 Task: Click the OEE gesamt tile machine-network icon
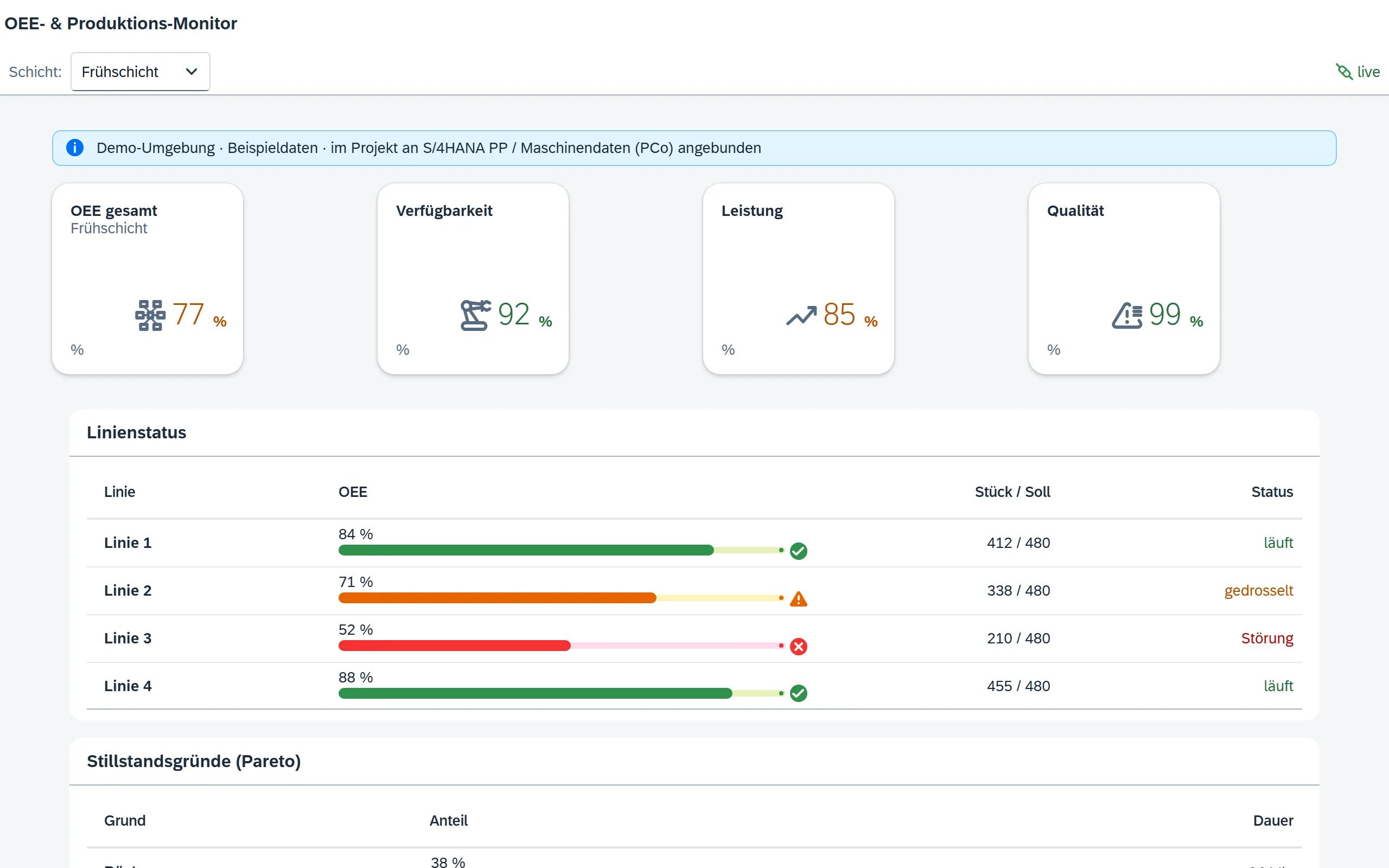[x=150, y=315]
